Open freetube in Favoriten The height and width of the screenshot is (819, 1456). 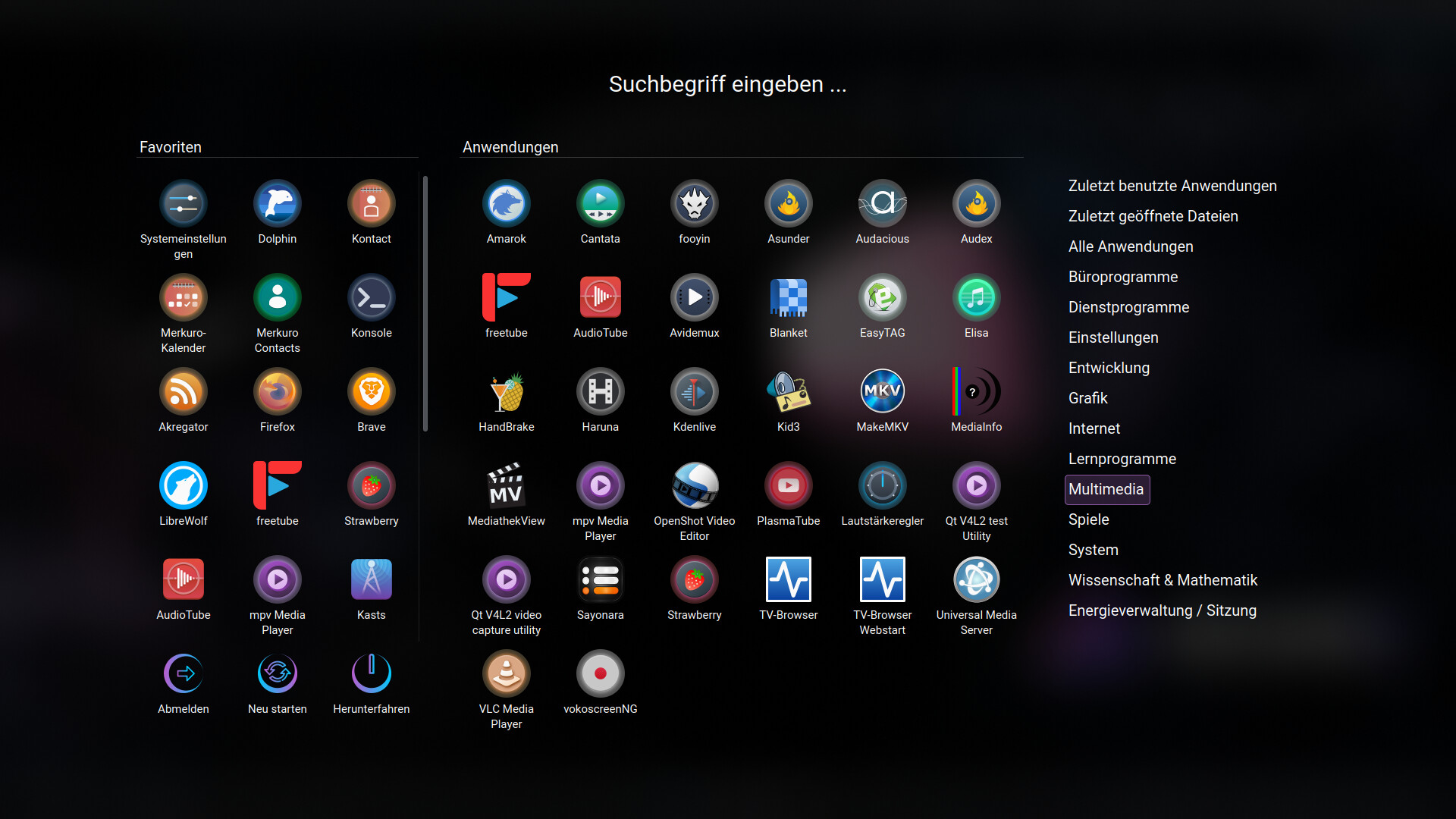[x=278, y=495]
